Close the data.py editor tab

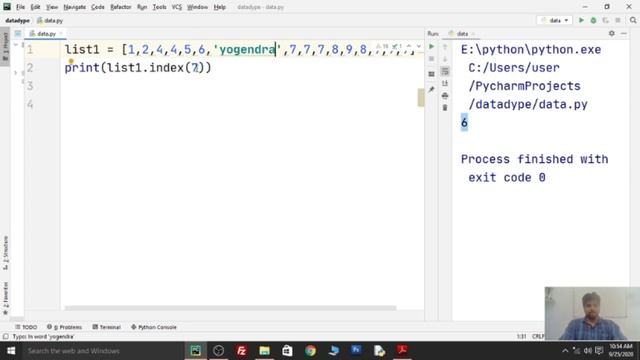pyautogui.click(x=61, y=34)
